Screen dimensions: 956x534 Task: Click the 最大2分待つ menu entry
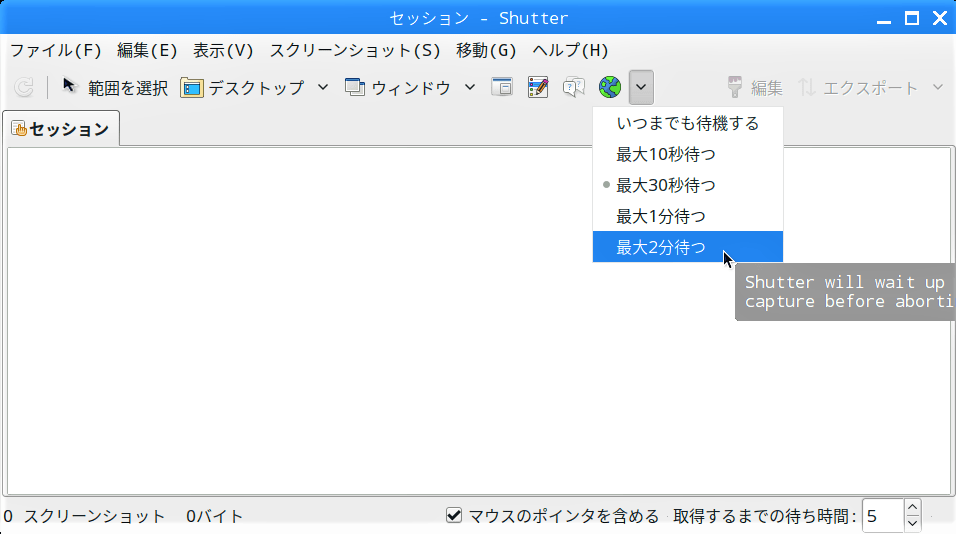click(x=660, y=247)
